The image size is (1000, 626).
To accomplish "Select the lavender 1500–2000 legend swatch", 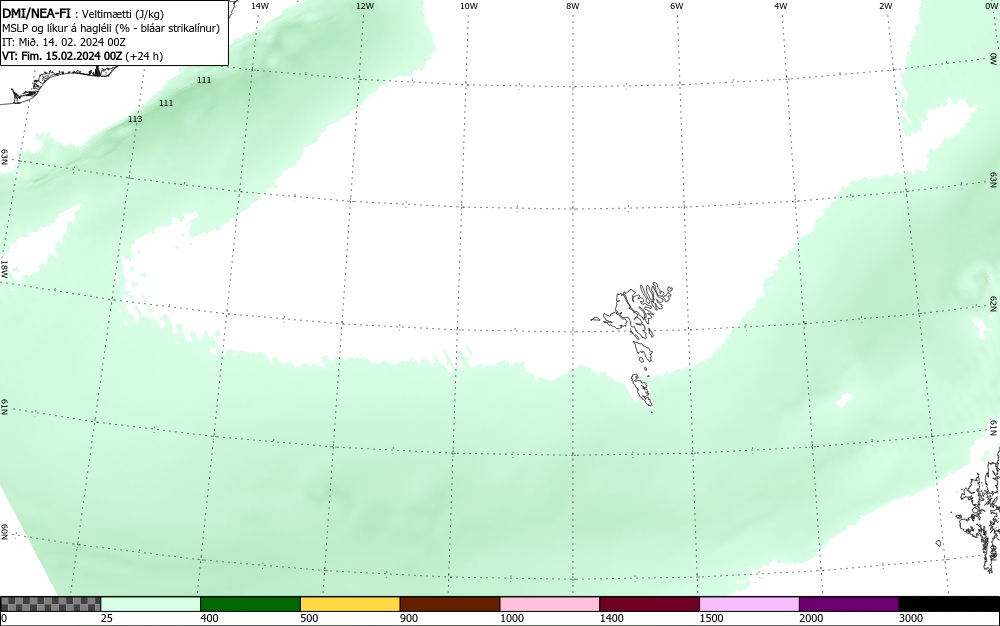I will (x=749, y=604).
